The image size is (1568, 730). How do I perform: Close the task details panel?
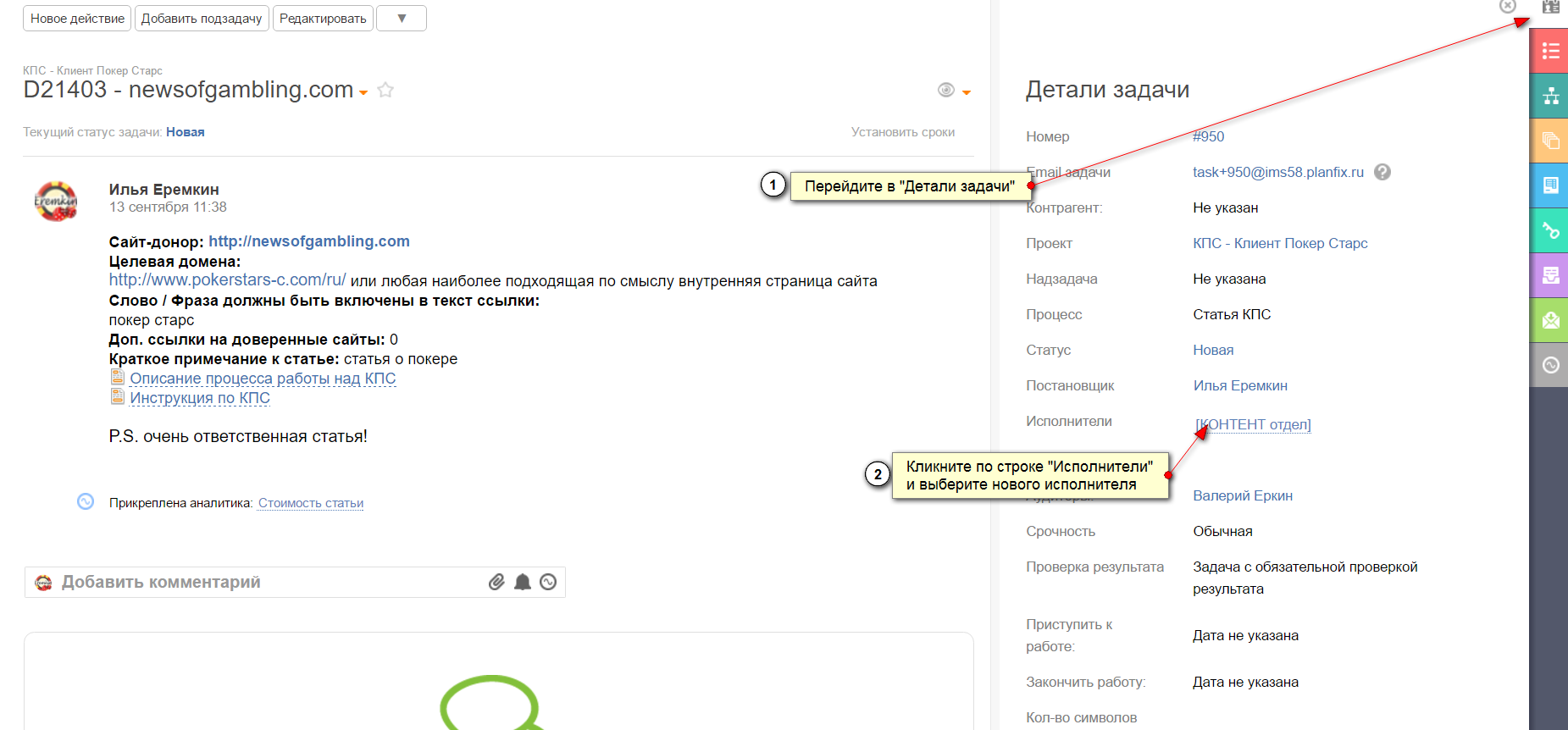point(1507,6)
